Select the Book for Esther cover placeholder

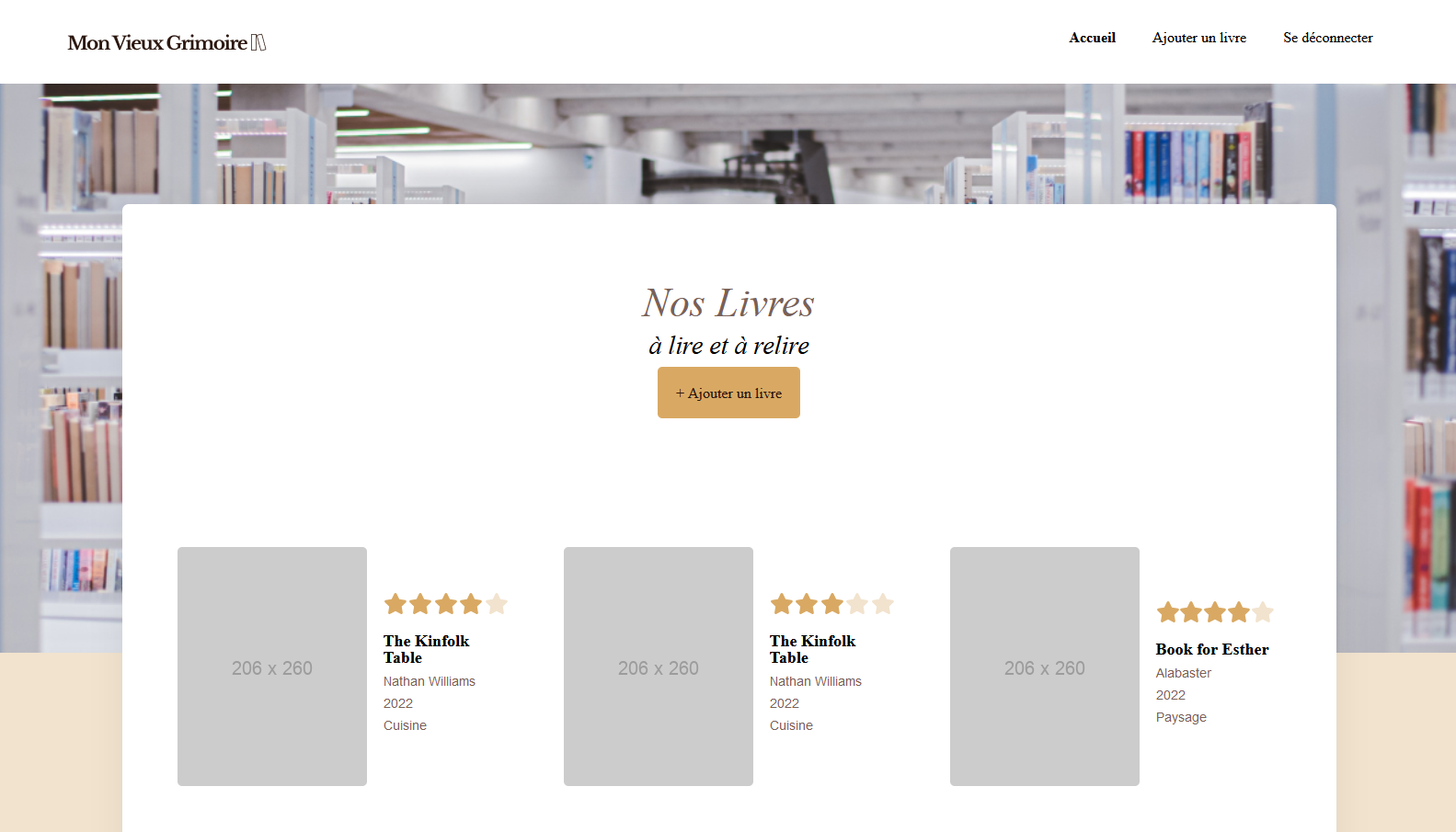[x=1045, y=667]
